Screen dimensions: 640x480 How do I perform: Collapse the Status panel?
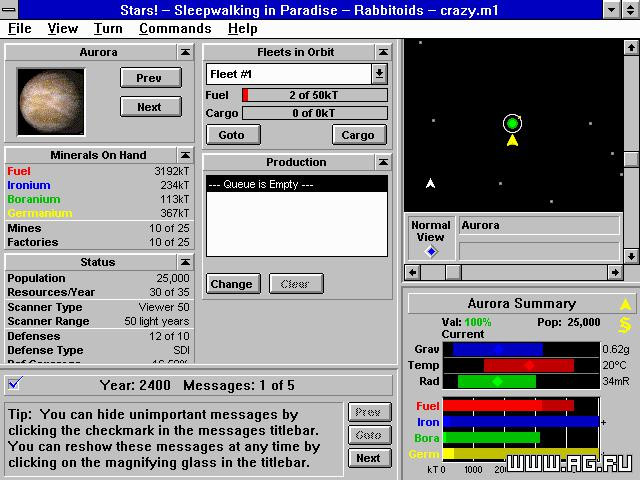click(x=185, y=262)
